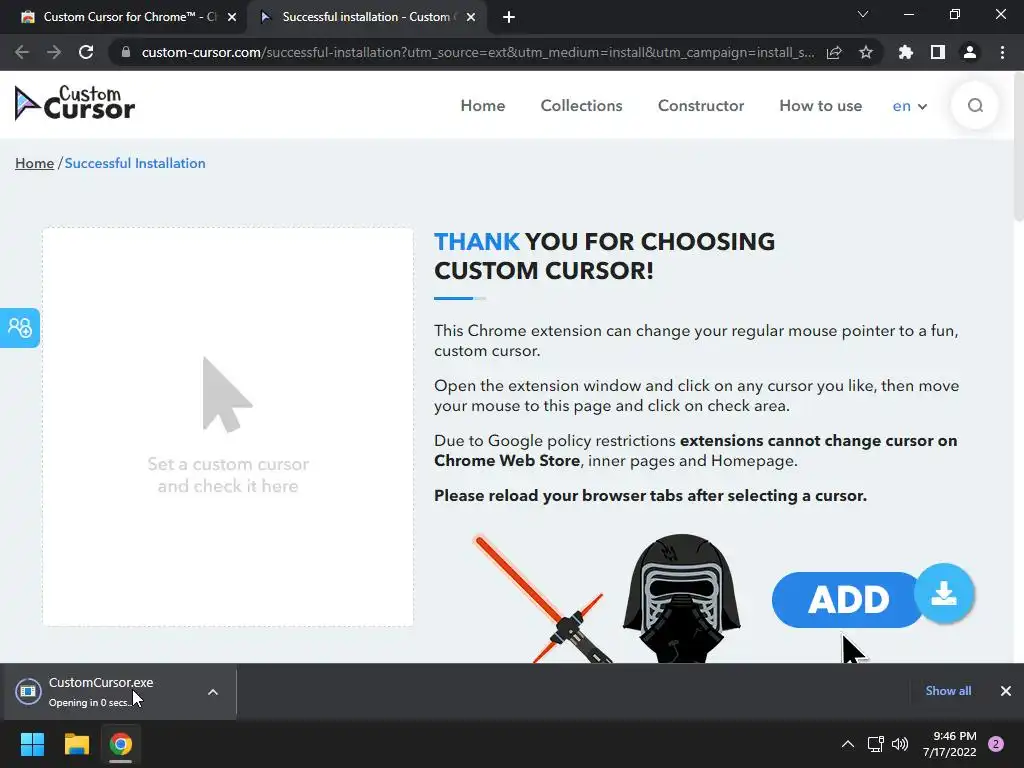Open the Collections page
The width and height of the screenshot is (1024, 768).
pyautogui.click(x=581, y=106)
